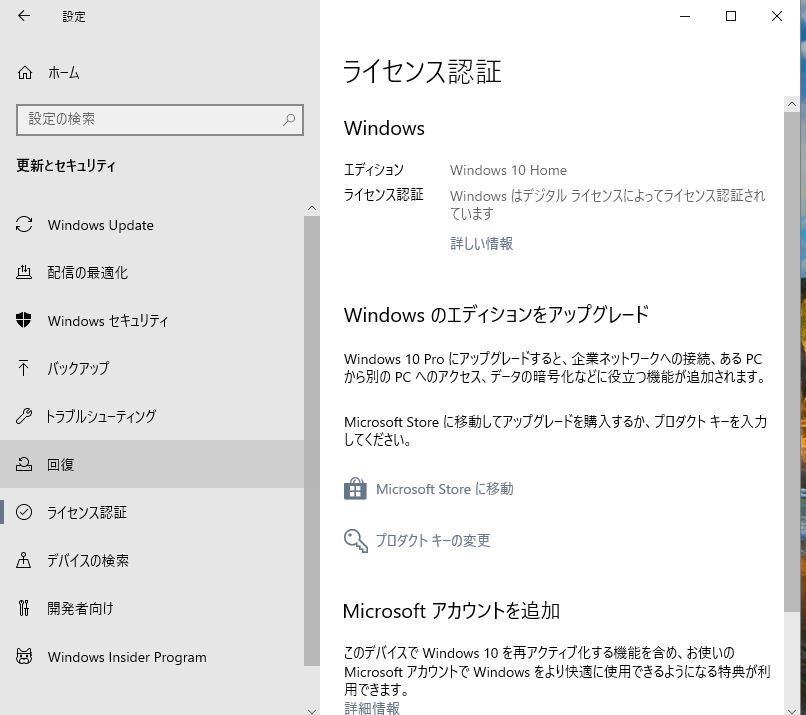
Task: Select 配信の最適化 in sidebar
Action: click(87, 273)
